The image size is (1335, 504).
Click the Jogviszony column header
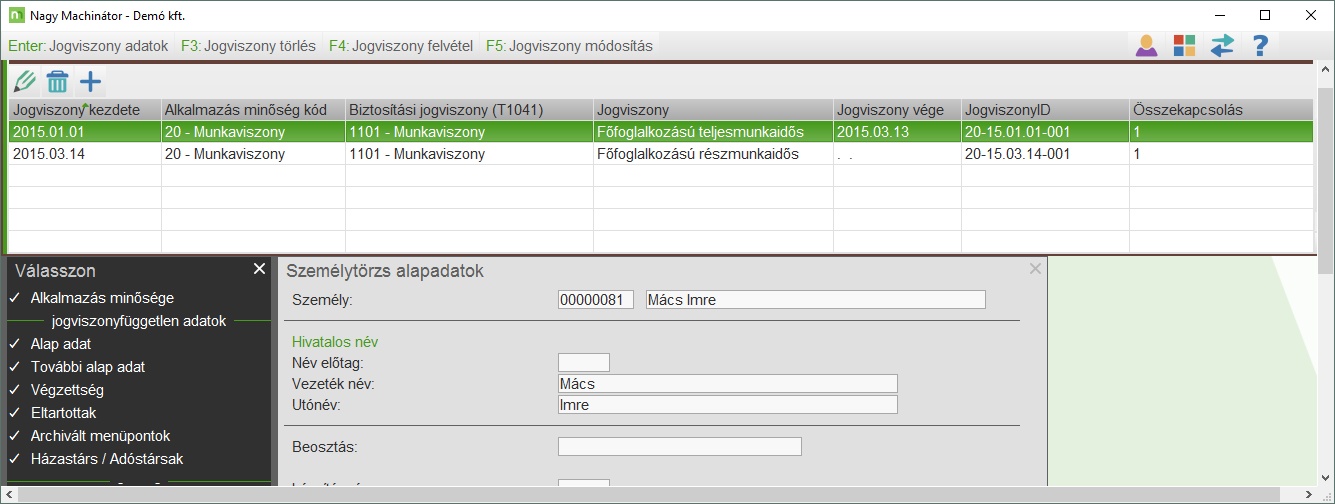714,110
